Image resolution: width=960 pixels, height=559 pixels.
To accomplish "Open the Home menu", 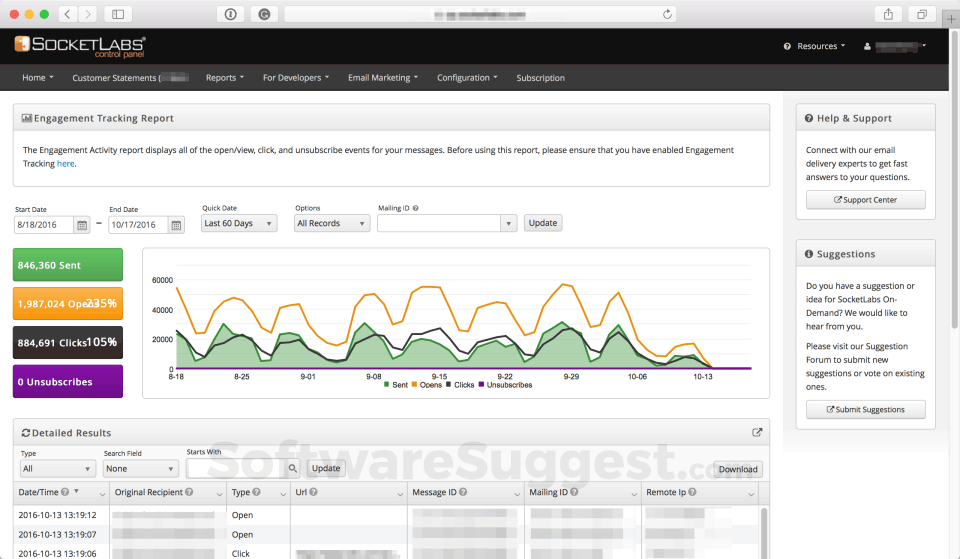I will (37, 78).
